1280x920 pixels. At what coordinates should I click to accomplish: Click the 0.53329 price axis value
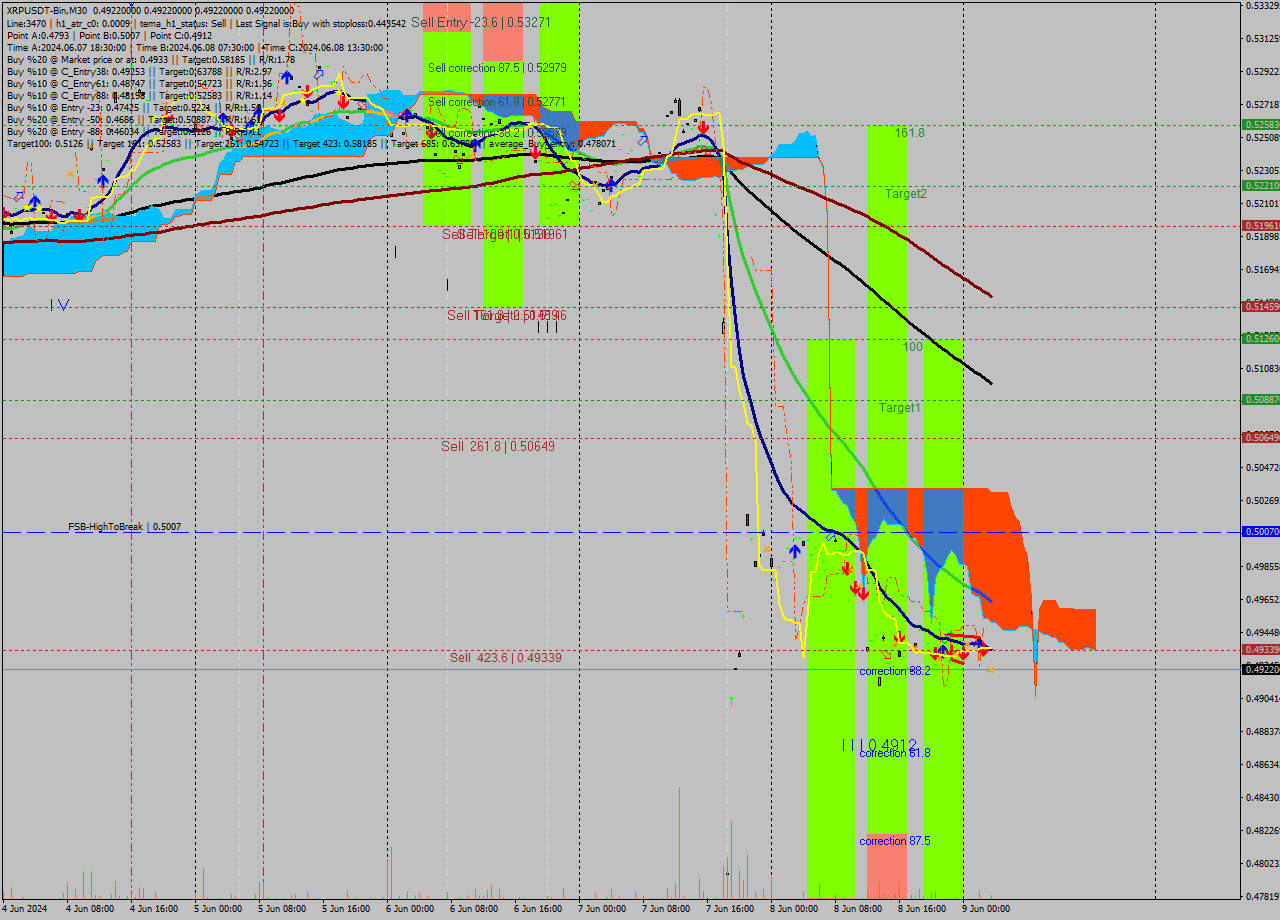click(1263, 6)
